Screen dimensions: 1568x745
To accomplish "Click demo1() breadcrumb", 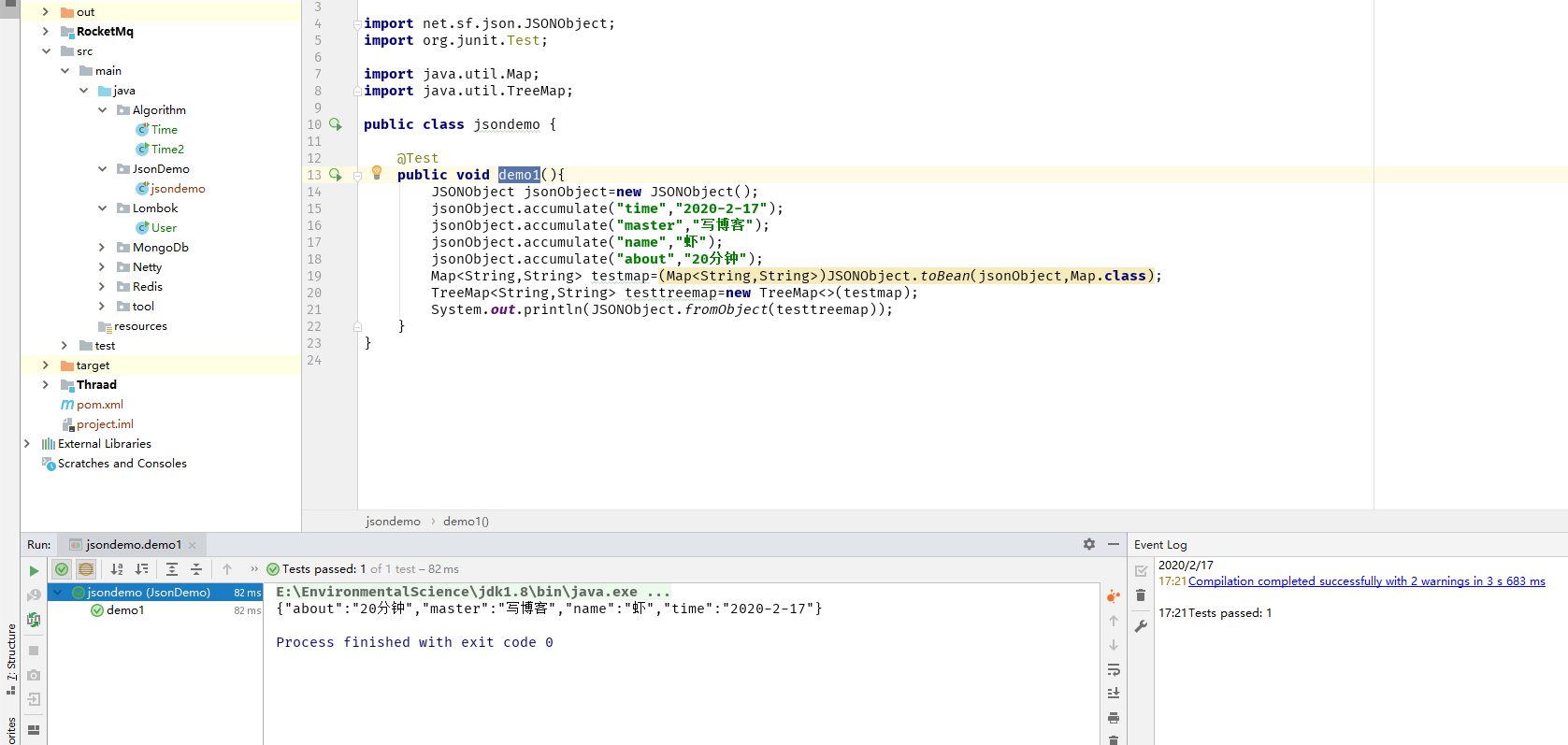I will (466, 522).
